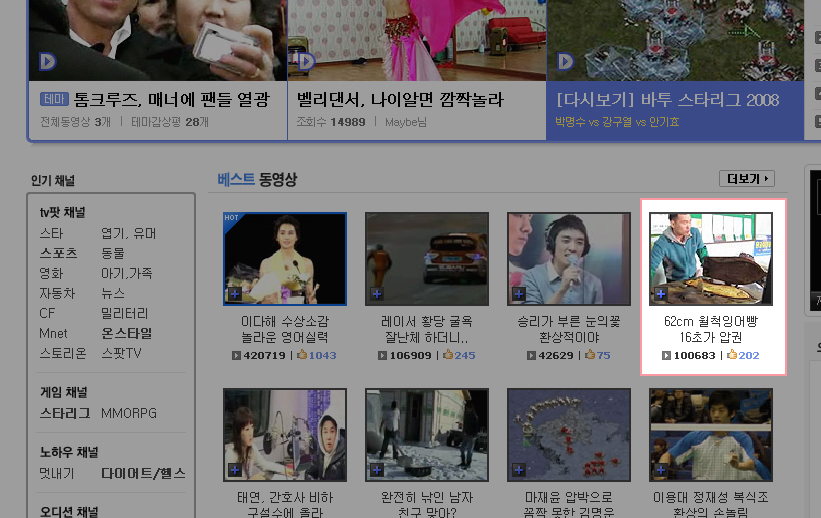Select the 온스타일 channel
The image size is (821, 518).
point(126,333)
